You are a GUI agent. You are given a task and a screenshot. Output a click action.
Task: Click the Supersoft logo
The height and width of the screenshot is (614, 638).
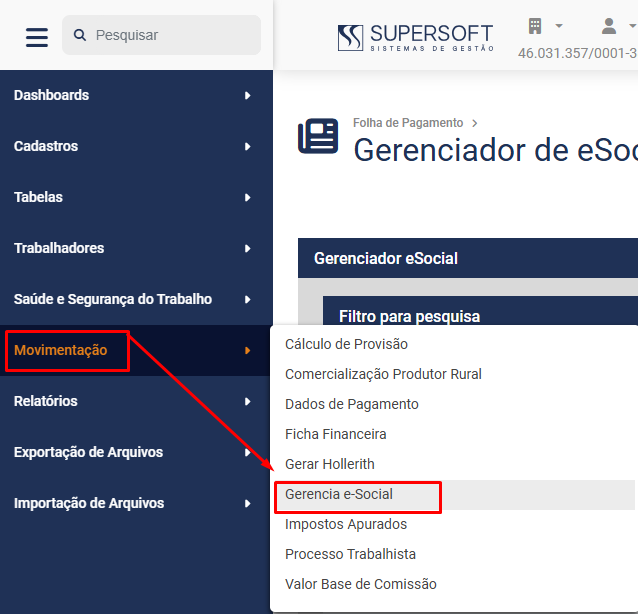pos(415,37)
